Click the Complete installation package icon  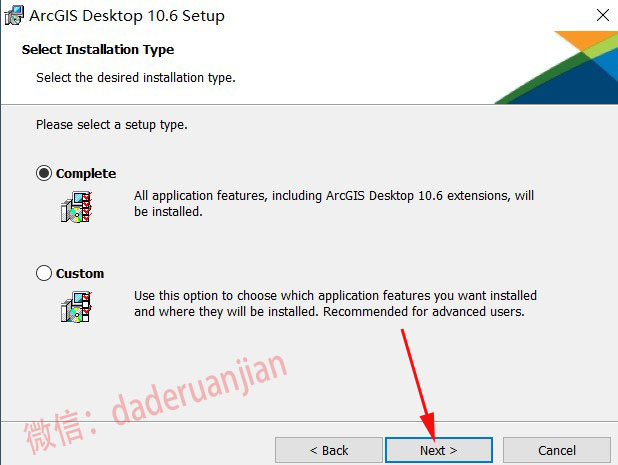coord(76,207)
